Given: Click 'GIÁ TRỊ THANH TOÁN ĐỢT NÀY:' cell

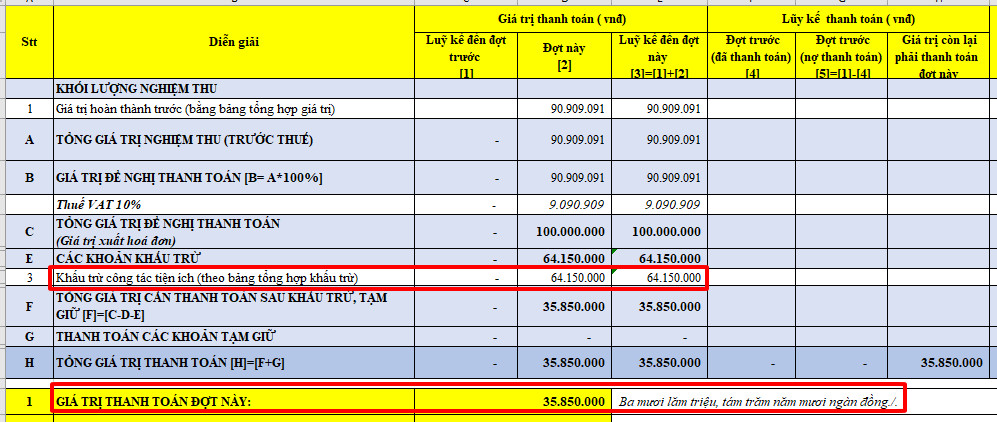Looking at the screenshot, I should [234, 402].
